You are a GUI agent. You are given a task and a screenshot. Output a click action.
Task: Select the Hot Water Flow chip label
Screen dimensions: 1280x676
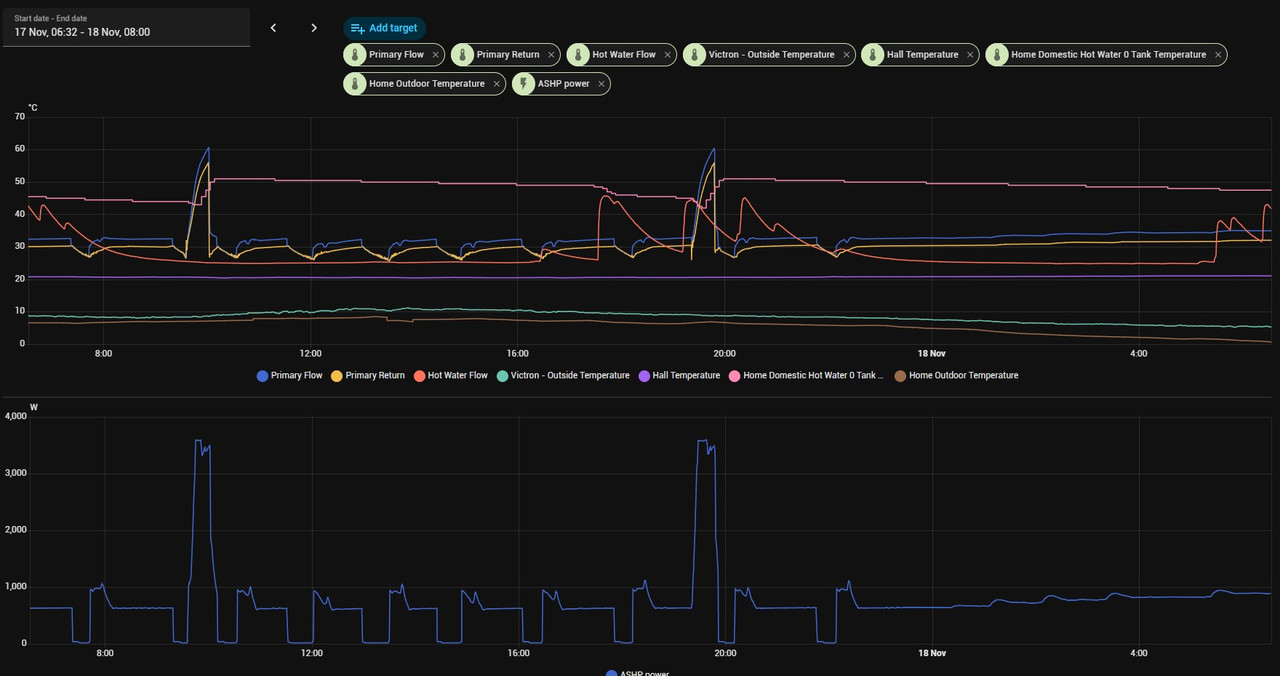624,55
